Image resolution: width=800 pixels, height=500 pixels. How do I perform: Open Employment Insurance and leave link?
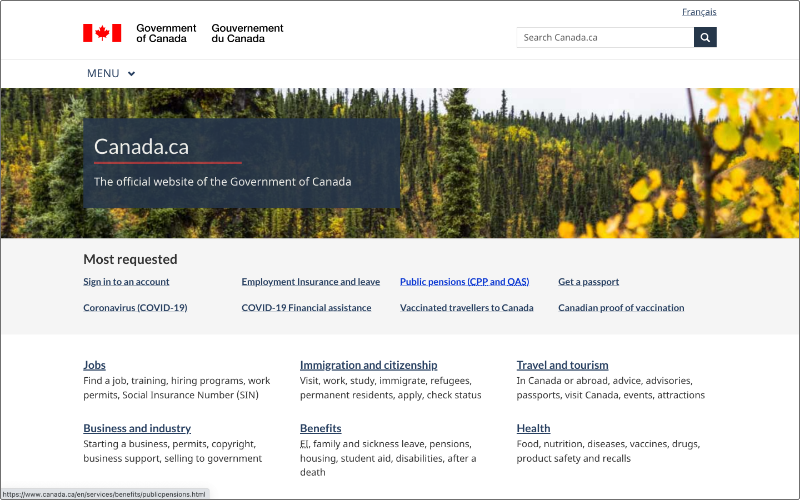pyautogui.click(x=311, y=282)
